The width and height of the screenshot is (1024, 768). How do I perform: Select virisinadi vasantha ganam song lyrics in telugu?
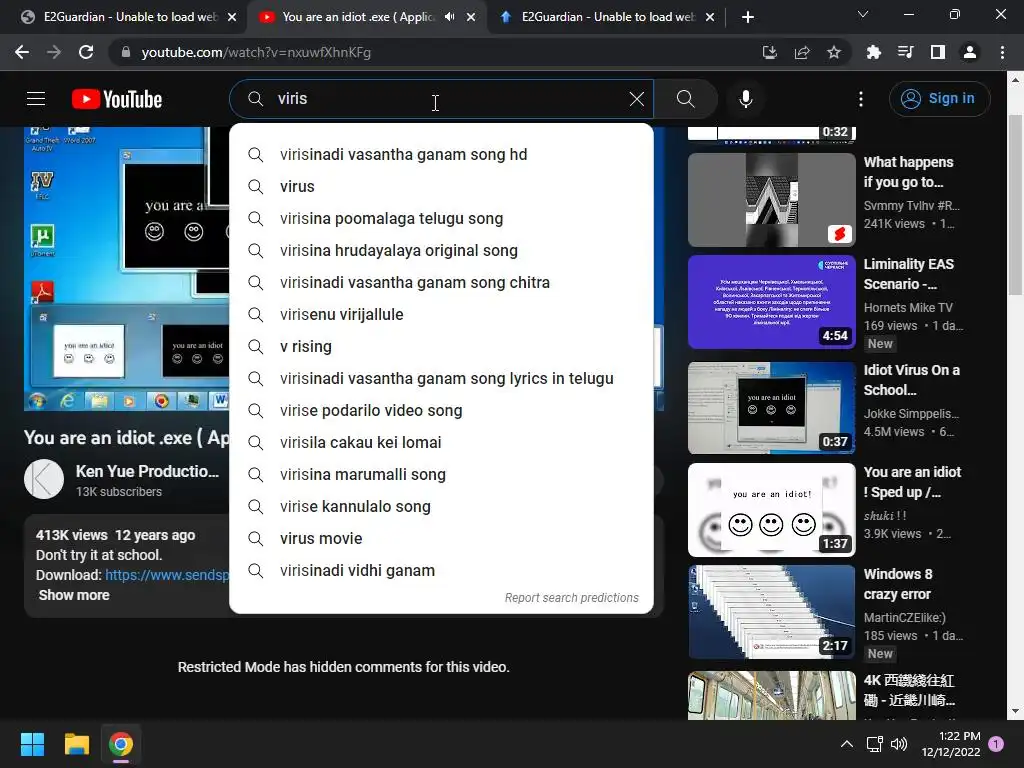[441, 378]
